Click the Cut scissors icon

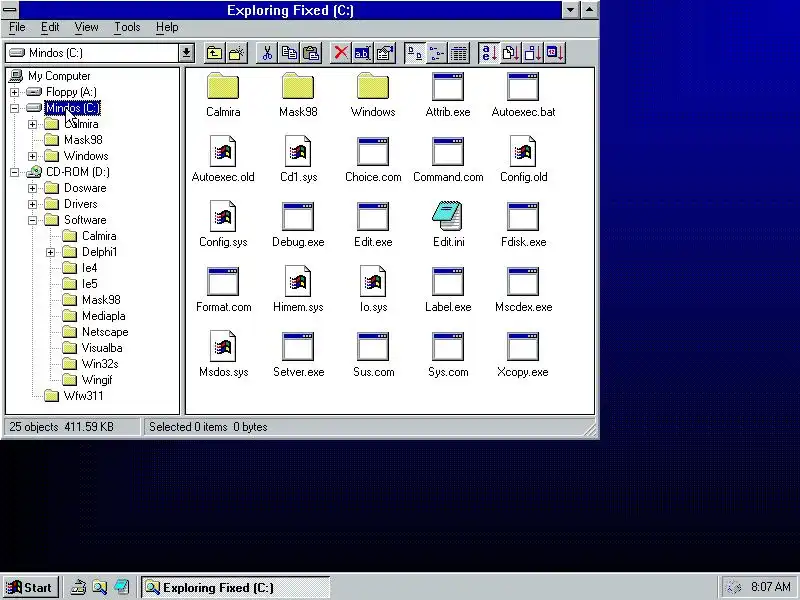point(267,53)
